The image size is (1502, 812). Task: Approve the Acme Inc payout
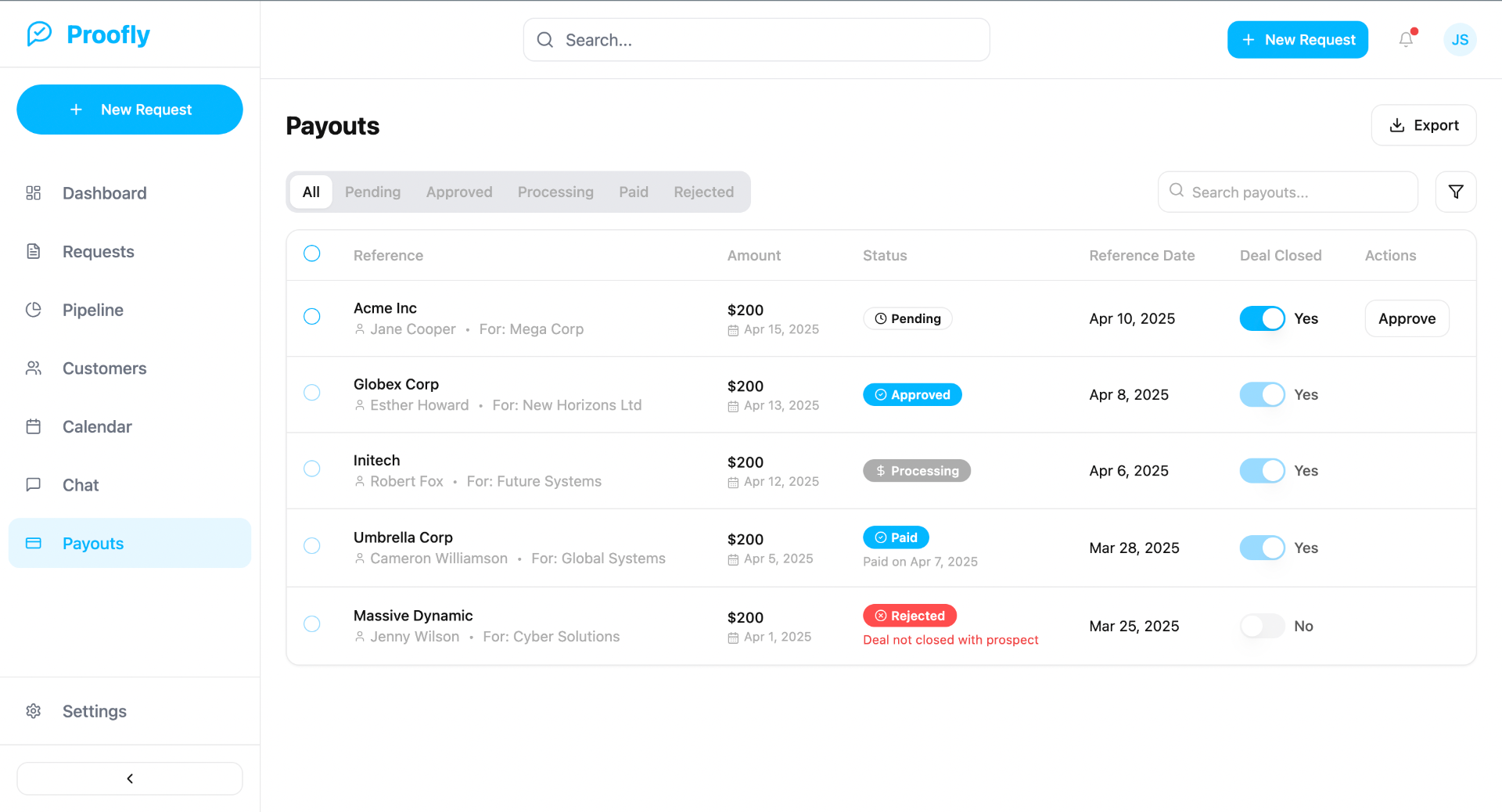pos(1406,318)
